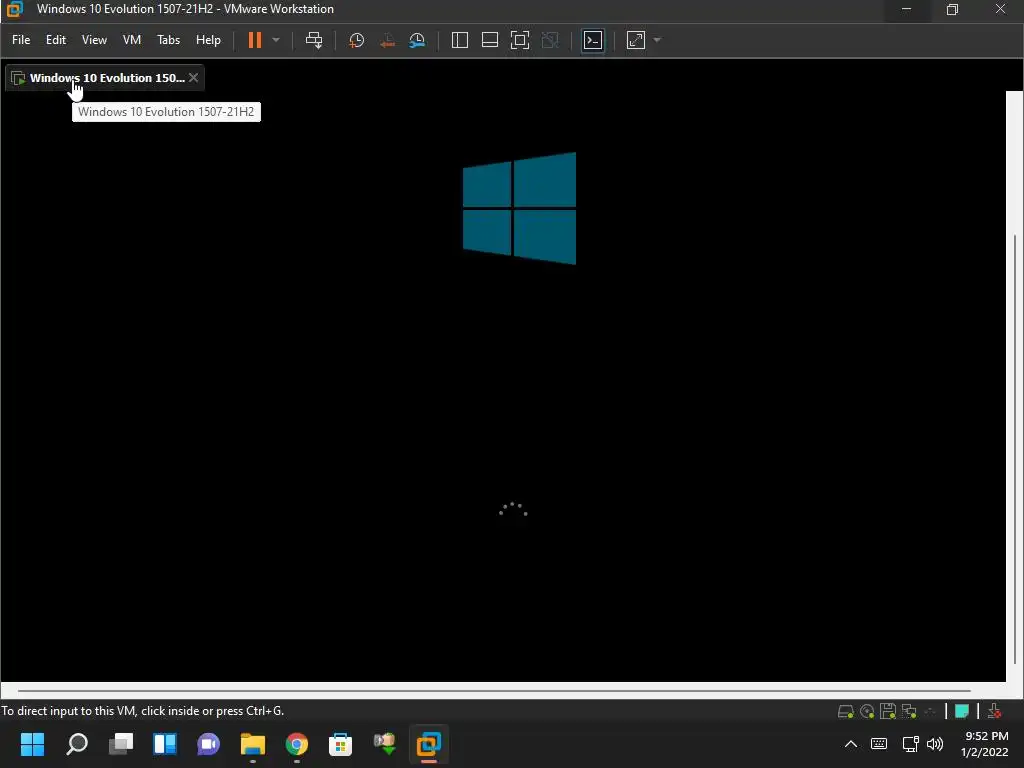Image resolution: width=1024 pixels, height=768 pixels.
Task: Select the Windows 10 Evolution VM tab
Action: 104,78
